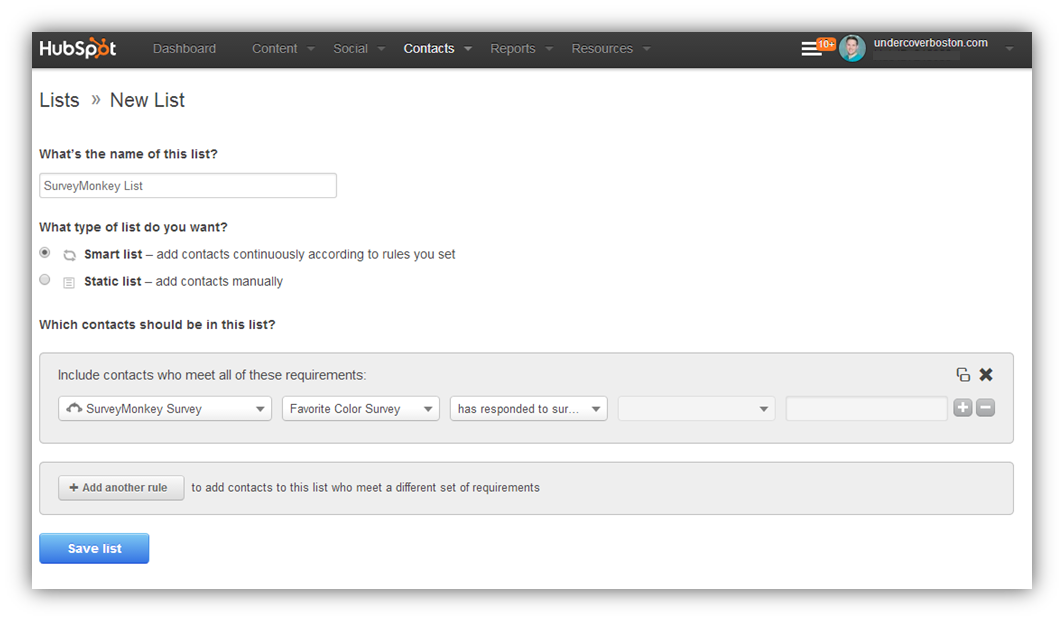Image resolution: width=1064 pixels, height=621 pixels.
Task: Click the user profile avatar
Action: (x=852, y=48)
